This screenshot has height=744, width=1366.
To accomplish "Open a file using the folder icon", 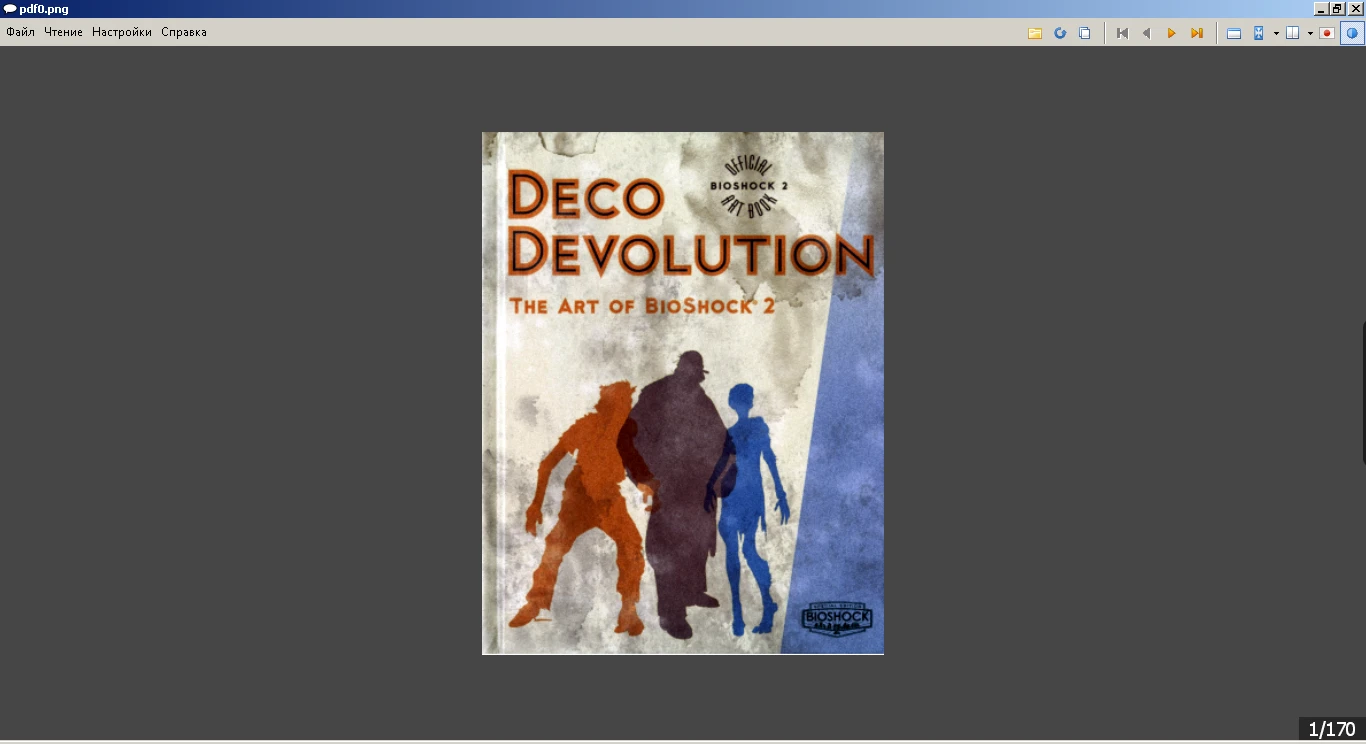I will [x=1035, y=32].
